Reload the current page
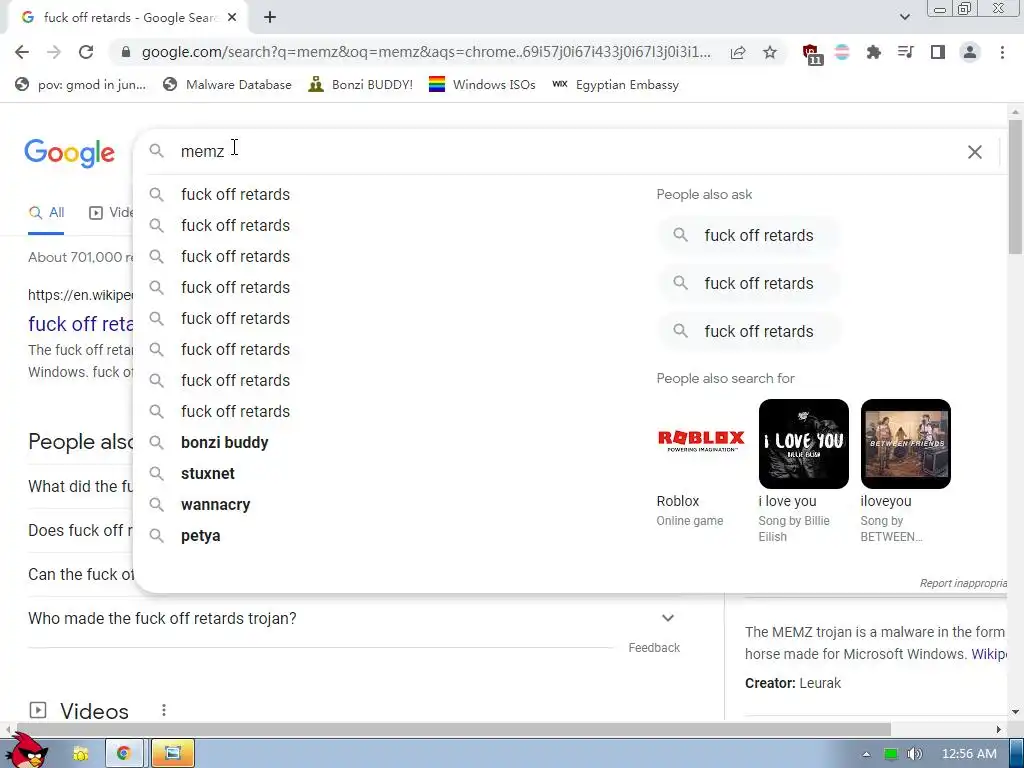This screenshot has height=768, width=1024. click(x=86, y=52)
